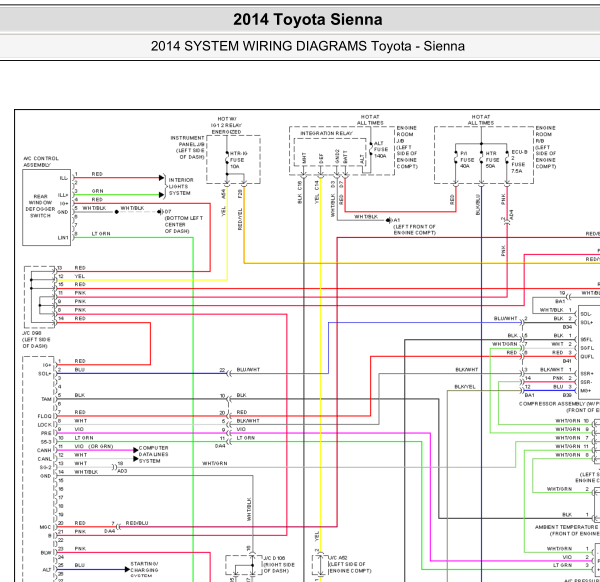The image size is (600, 582).
Task: Select the 'MGC' terminal label
Action: click(45, 527)
